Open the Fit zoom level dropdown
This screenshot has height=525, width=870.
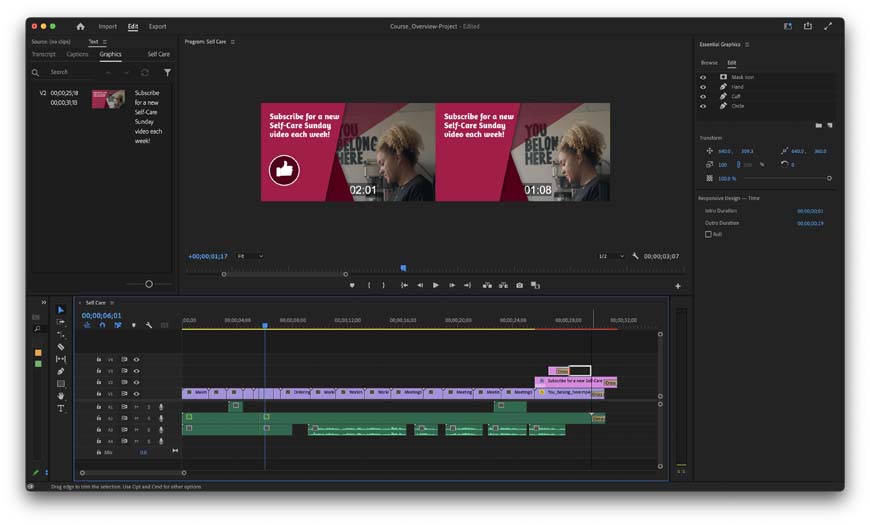(x=250, y=256)
